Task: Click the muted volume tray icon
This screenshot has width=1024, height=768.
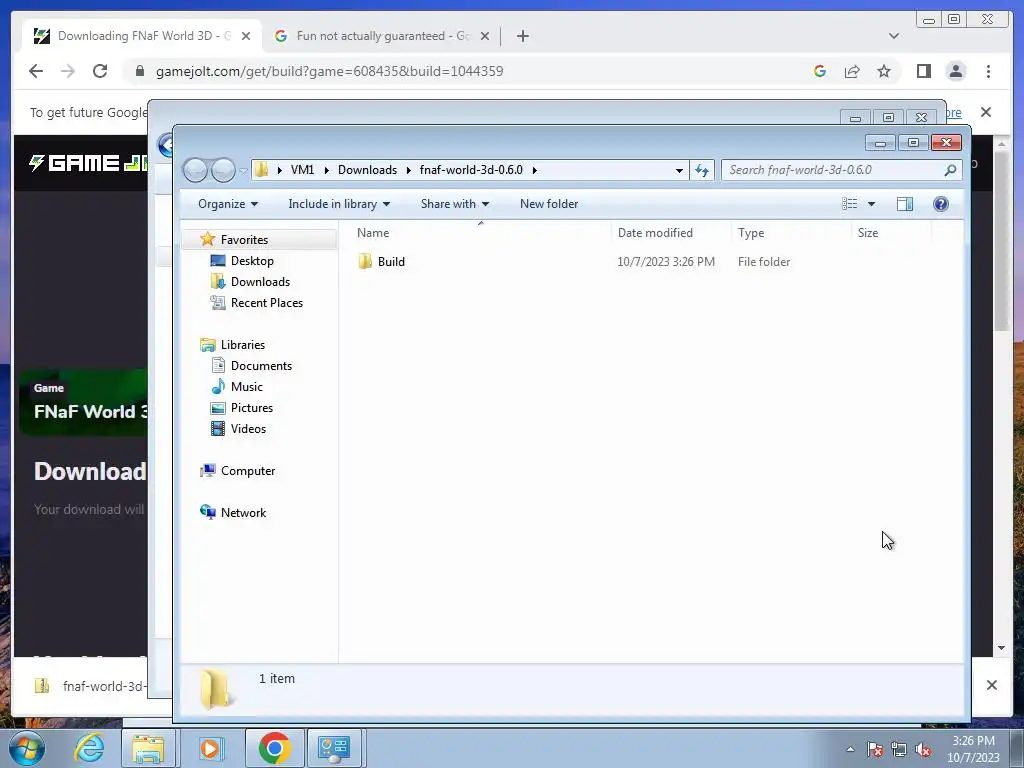Action: (923, 750)
